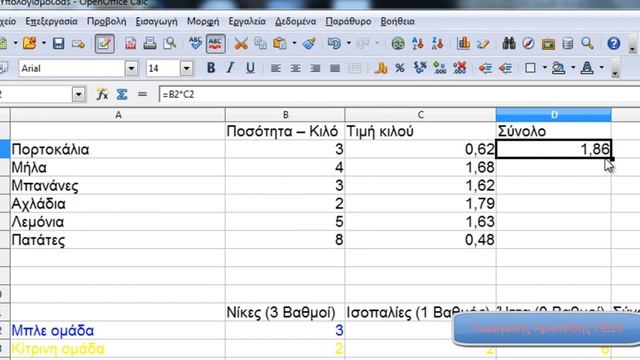Sort the data ascending A to Z
The width and height of the screenshot is (640, 360).
click(418, 43)
